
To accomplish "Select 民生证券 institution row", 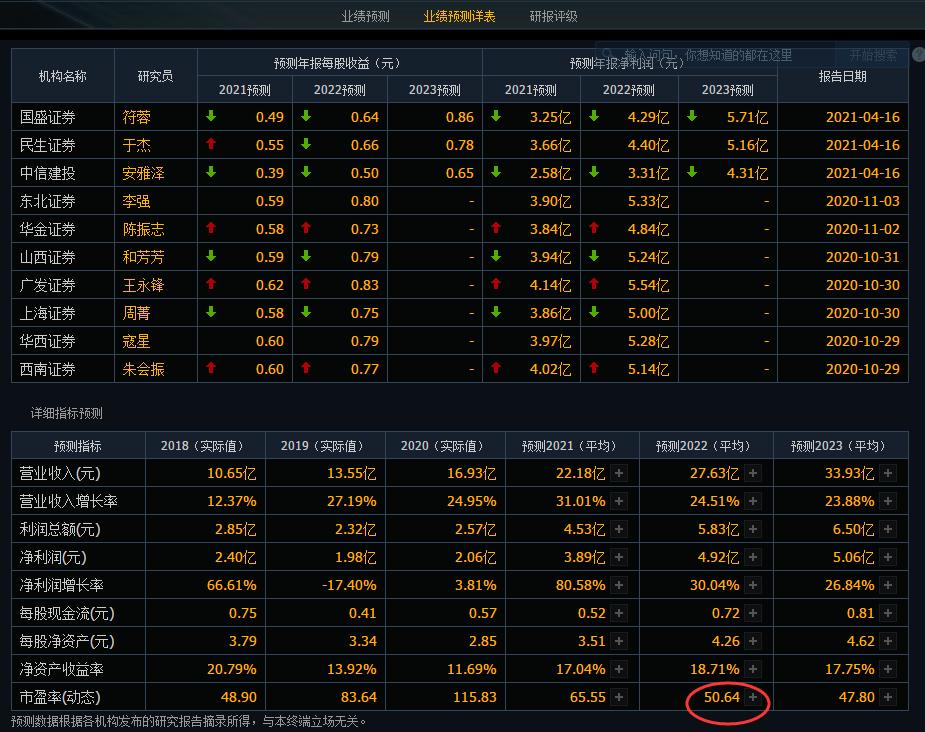I will click(x=460, y=145).
